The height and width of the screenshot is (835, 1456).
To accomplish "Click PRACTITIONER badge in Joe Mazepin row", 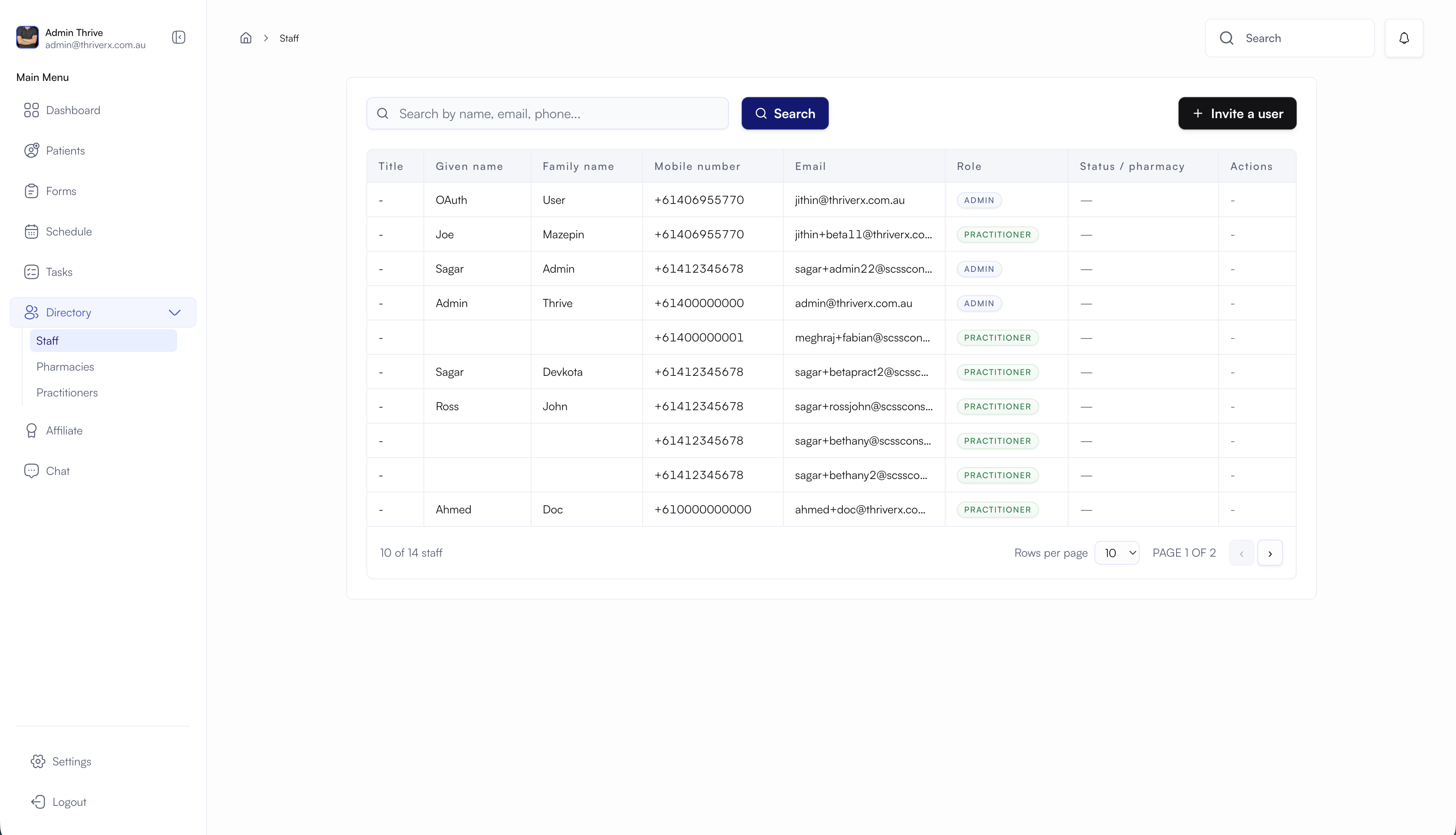I will (x=997, y=235).
